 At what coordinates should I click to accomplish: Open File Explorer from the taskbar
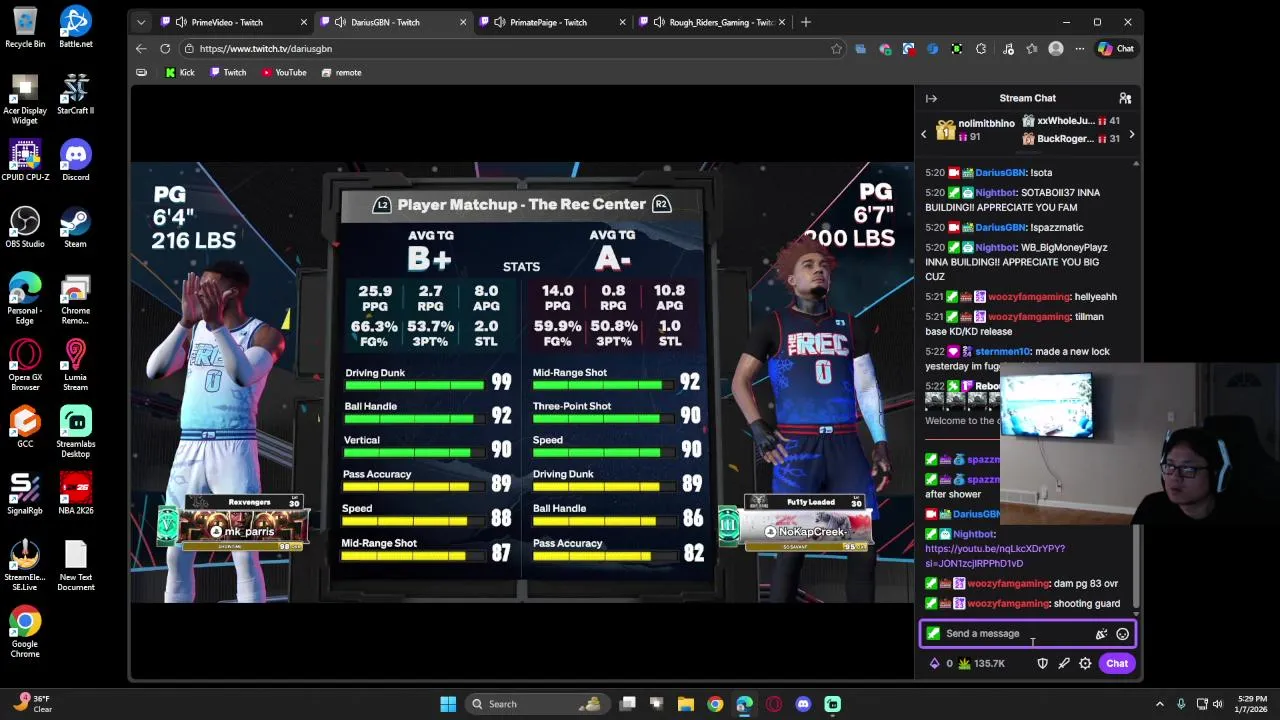click(686, 704)
